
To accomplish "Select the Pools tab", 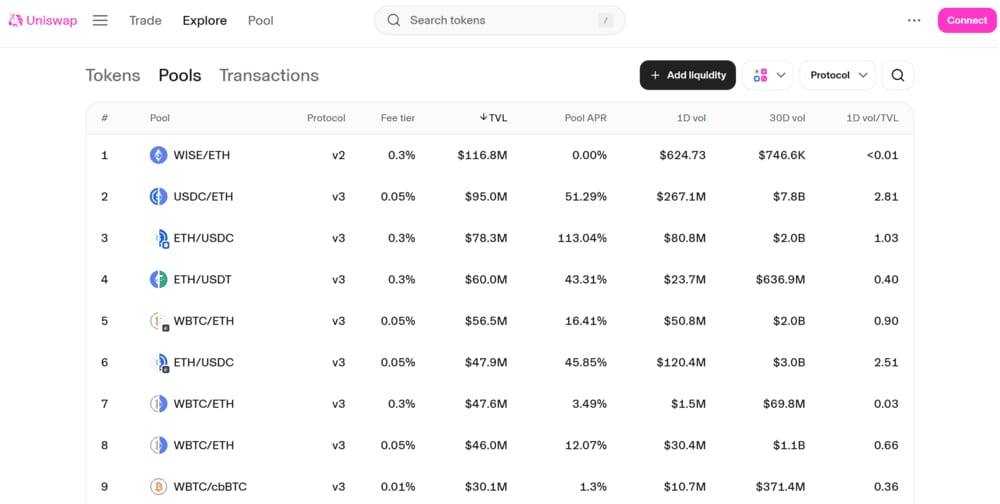I will 180,75.
